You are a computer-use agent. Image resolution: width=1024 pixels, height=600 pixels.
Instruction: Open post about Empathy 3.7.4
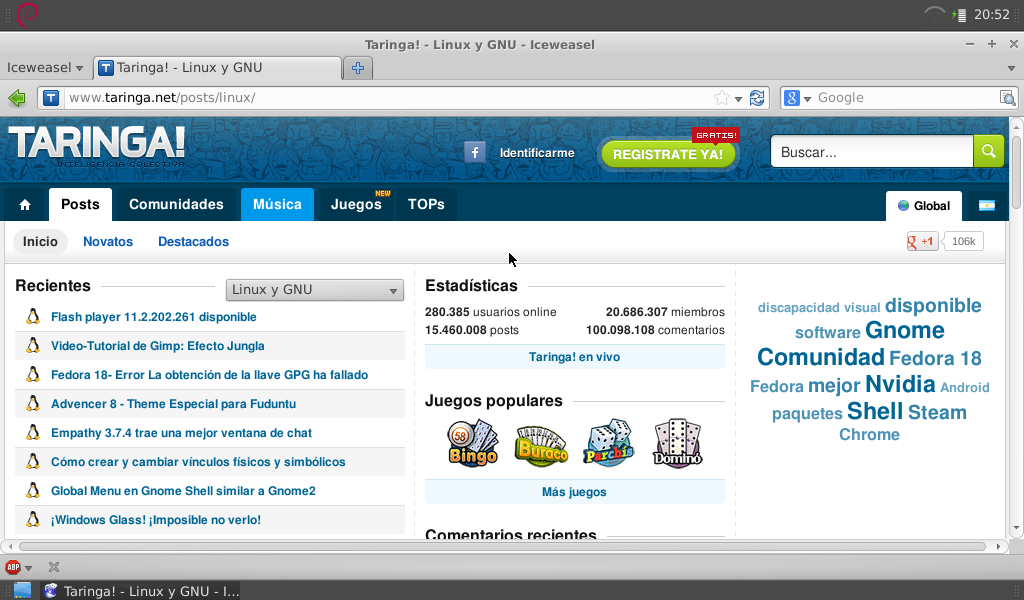[x=181, y=433]
